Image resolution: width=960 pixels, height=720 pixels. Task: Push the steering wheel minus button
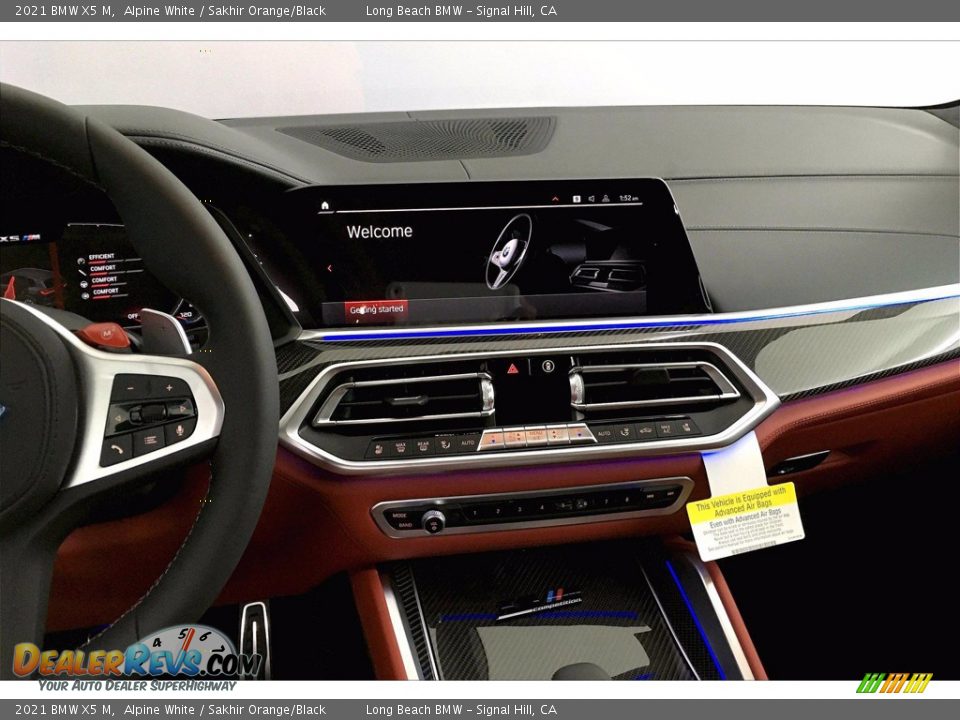130,388
